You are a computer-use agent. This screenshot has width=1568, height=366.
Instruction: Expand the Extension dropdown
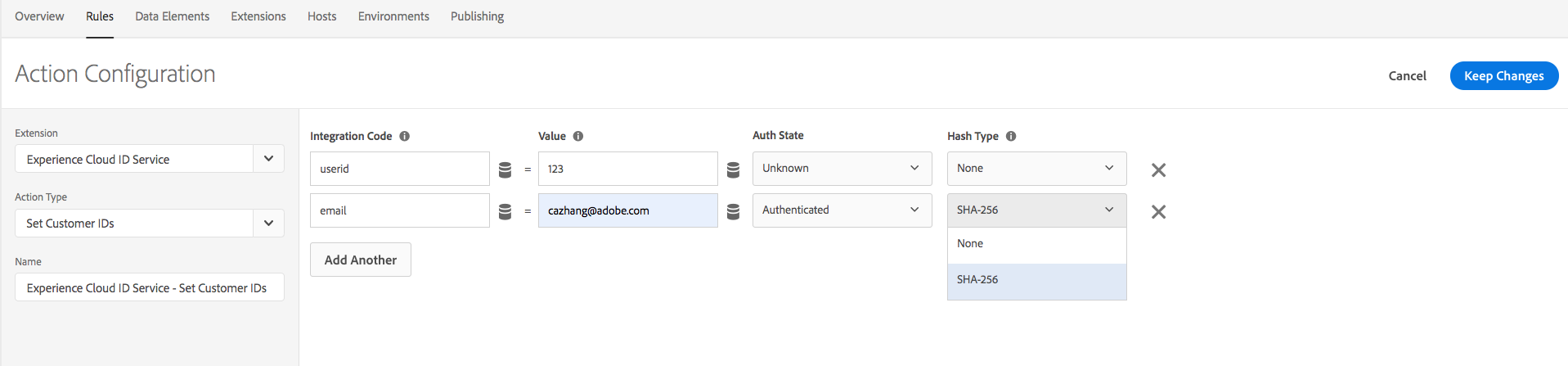[x=268, y=159]
